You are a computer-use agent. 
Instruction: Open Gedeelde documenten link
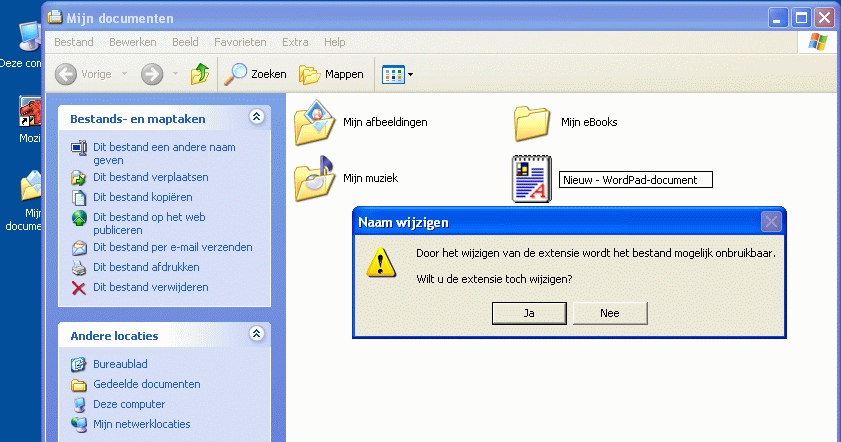pyautogui.click(x=146, y=384)
